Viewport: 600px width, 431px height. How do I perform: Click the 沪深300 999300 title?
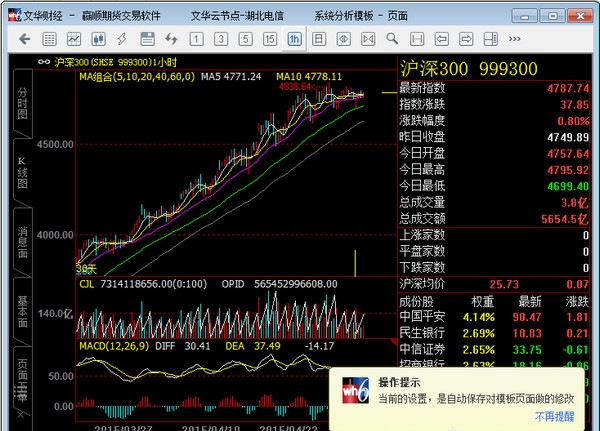(x=469, y=69)
